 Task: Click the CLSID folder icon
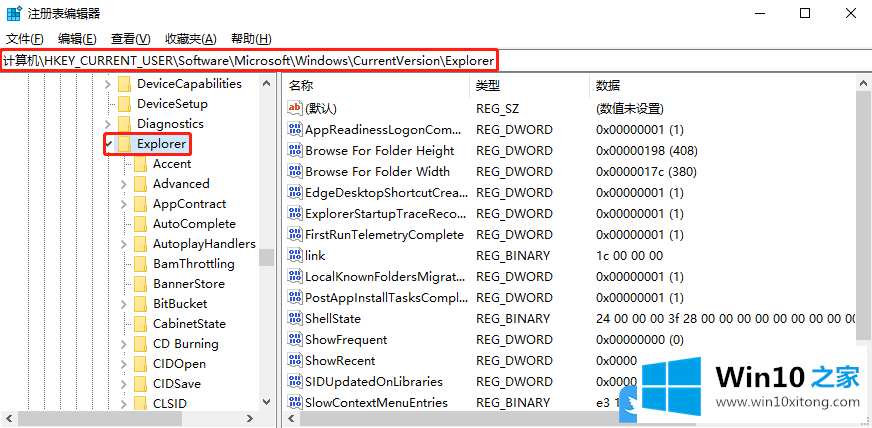(x=141, y=404)
